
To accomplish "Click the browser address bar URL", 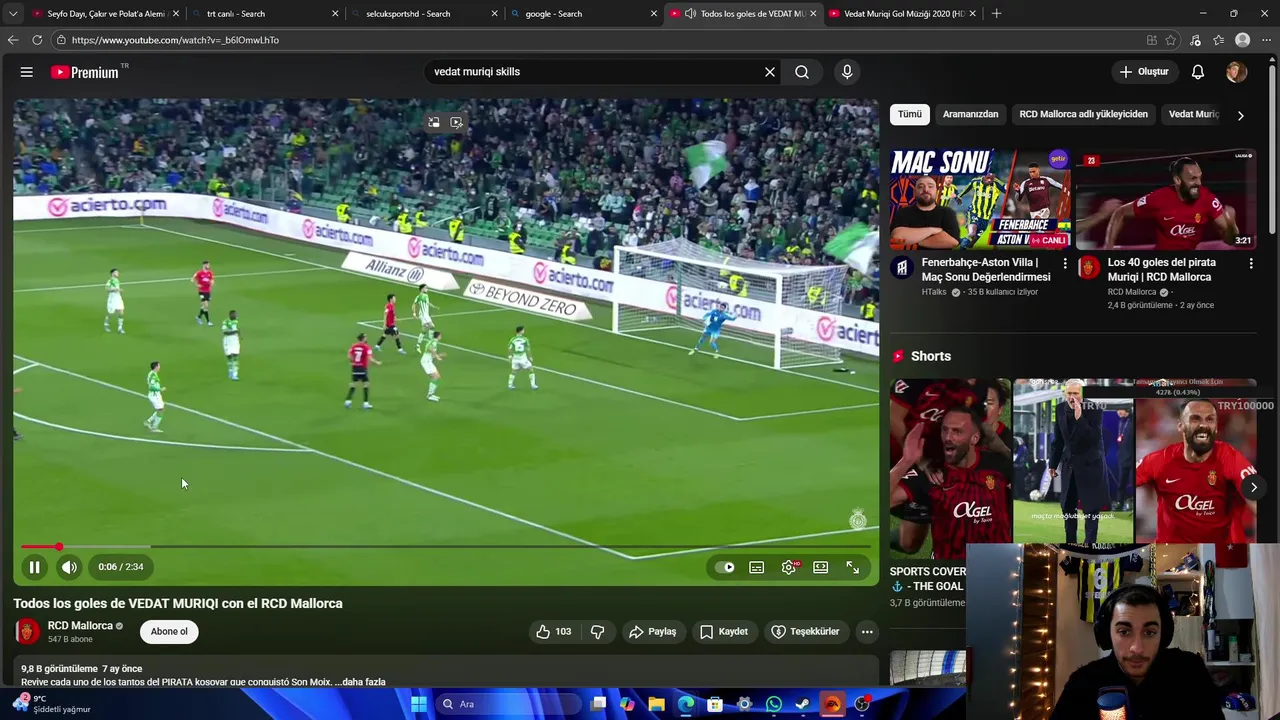I will click(x=175, y=40).
